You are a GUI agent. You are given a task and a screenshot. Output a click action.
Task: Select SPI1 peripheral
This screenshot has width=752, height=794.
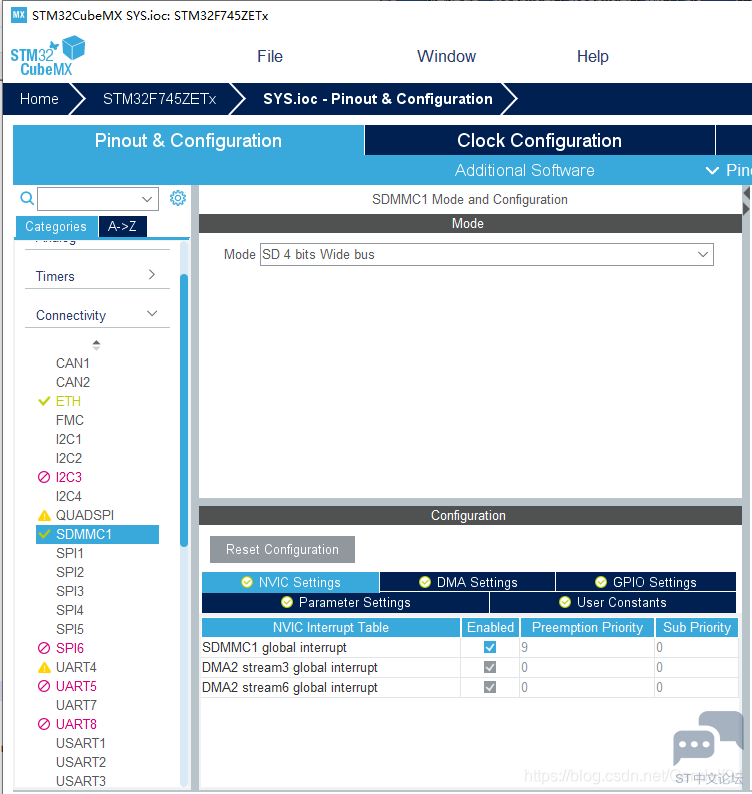[x=70, y=553]
